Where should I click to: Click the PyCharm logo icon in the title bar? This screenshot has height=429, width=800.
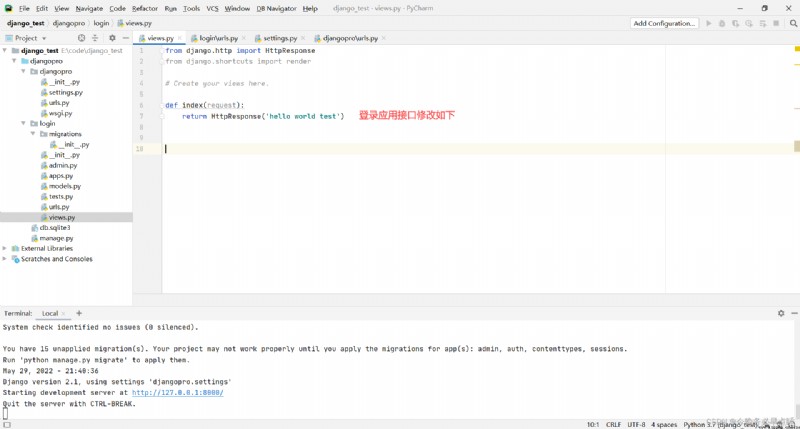pyautogui.click(x=8, y=8)
